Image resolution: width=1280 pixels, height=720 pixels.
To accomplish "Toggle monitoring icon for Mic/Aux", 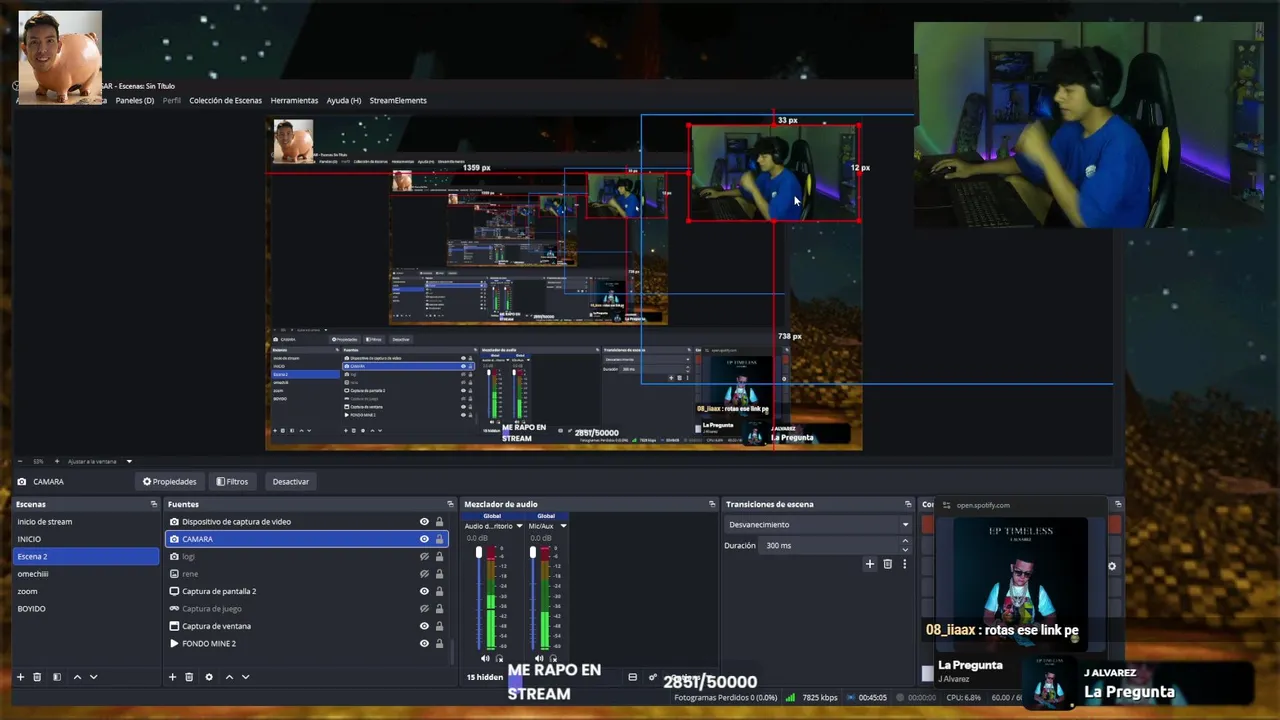I will point(553,658).
